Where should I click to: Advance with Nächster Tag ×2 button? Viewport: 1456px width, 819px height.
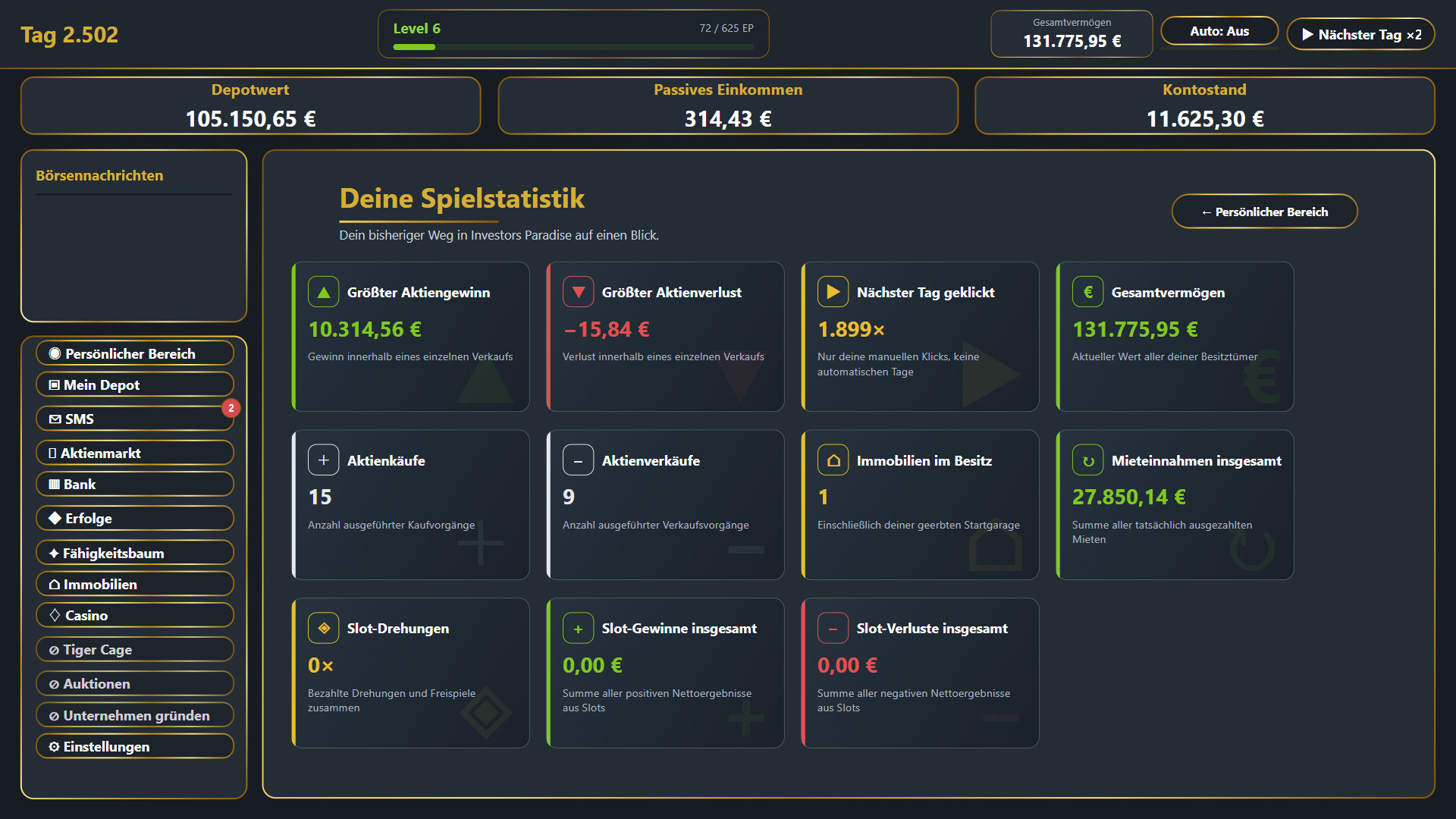click(x=1360, y=34)
